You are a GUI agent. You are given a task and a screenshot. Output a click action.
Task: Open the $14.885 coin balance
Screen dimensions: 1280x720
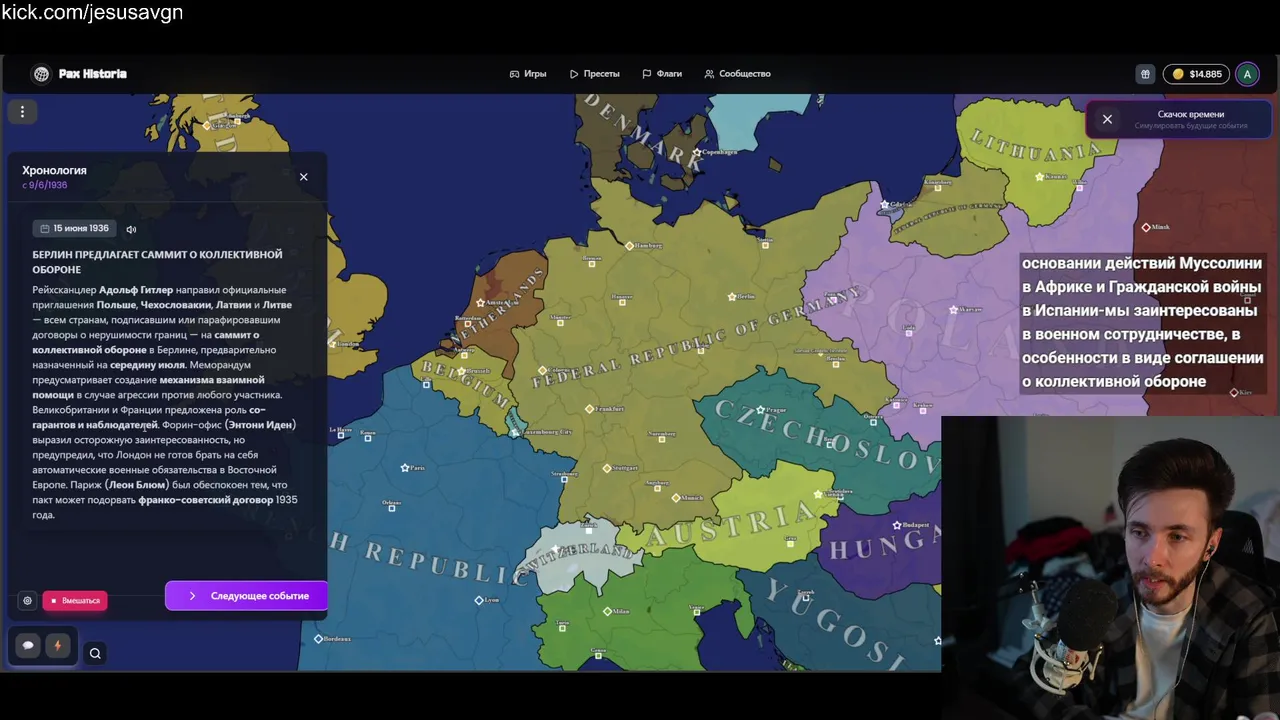tap(1196, 74)
